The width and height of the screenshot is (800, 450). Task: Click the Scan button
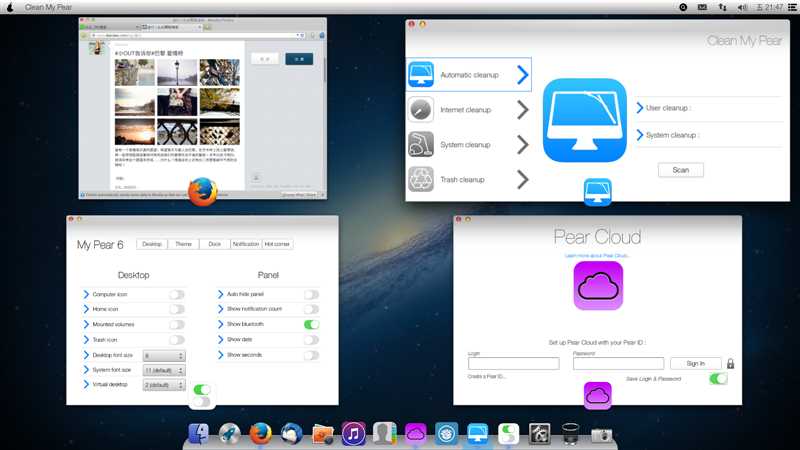tap(681, 170)
